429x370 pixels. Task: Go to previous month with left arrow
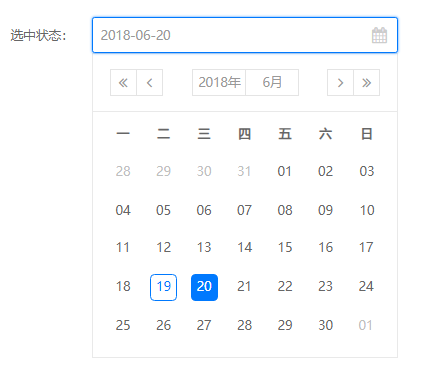150,83
